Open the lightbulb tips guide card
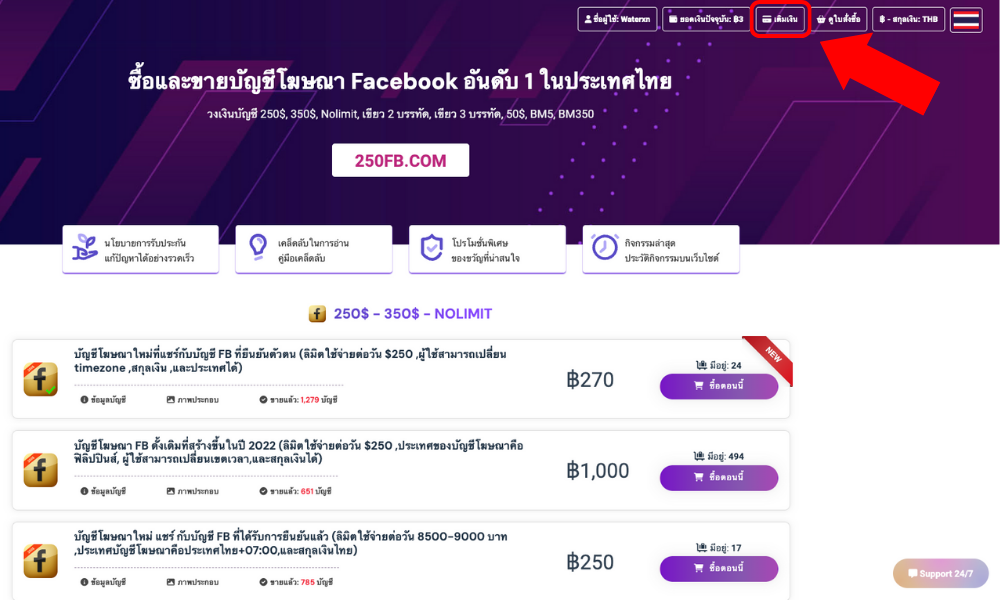Viewport: 1000px width, 600px height. [314, 249]
